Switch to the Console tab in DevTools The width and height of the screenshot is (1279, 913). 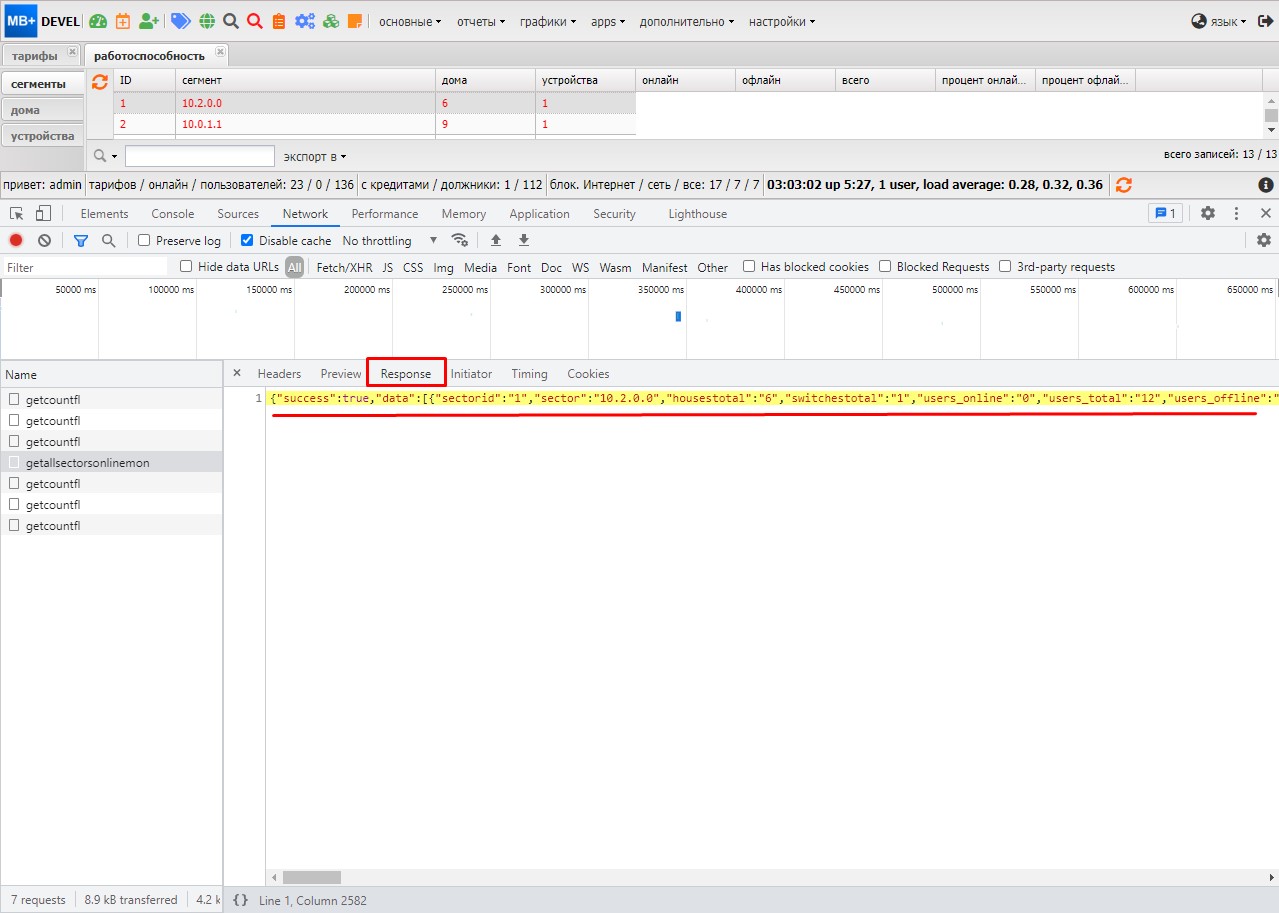coord(172,214)
